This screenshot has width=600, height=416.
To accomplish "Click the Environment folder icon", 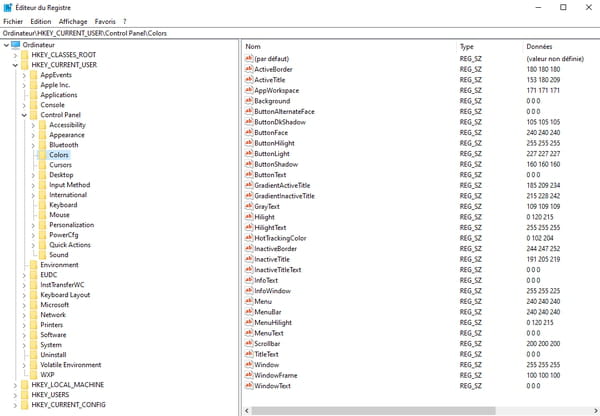I will pos(34,264).
